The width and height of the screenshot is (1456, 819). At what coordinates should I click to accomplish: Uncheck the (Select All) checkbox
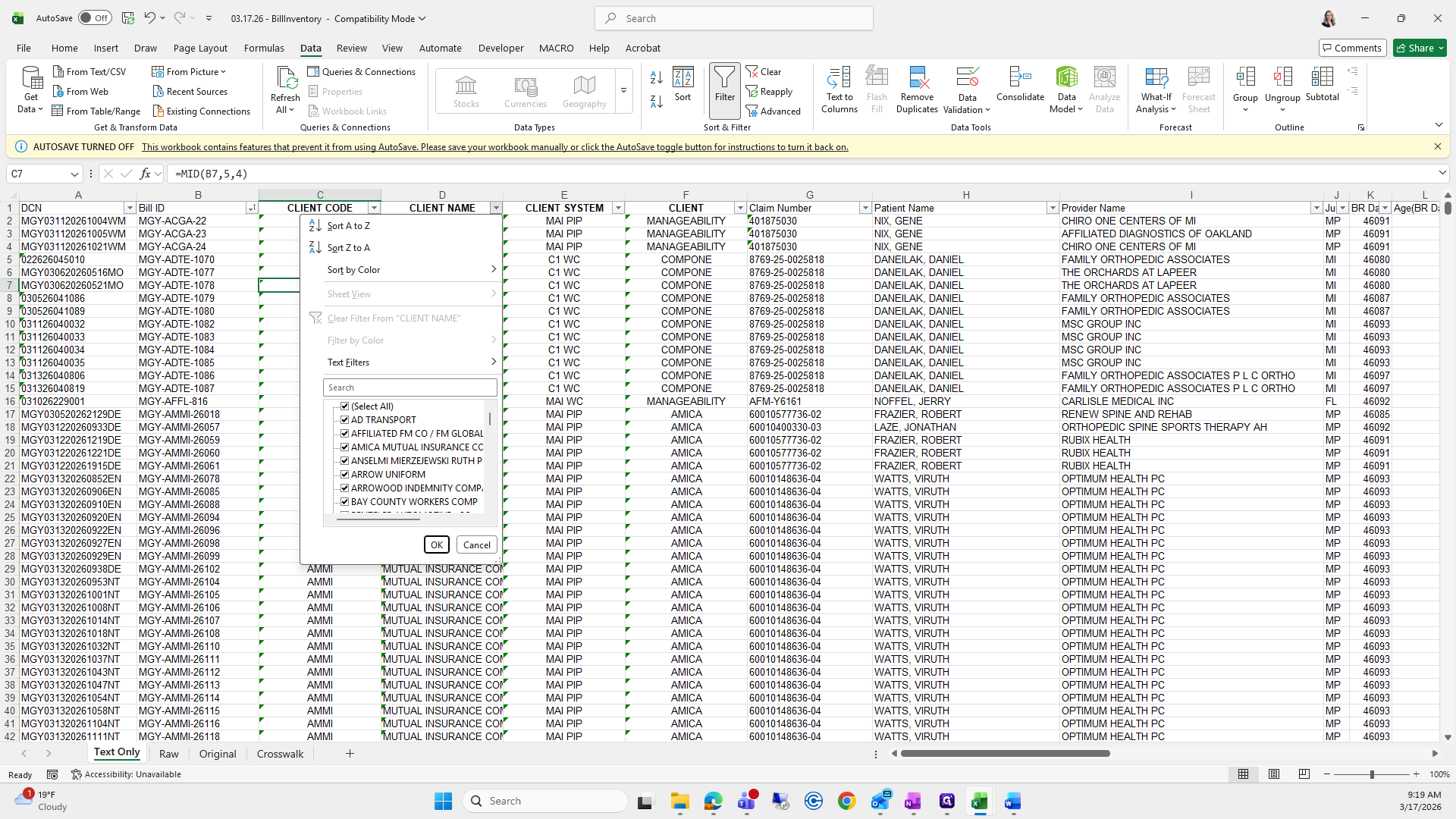click(x=345, y=406)
